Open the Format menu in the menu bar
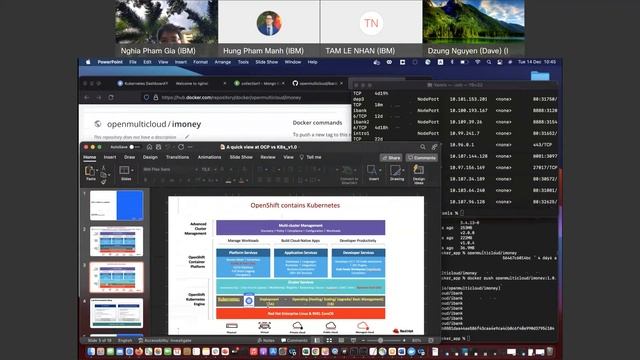The image size is (640, 360). [x=200, y=62]
